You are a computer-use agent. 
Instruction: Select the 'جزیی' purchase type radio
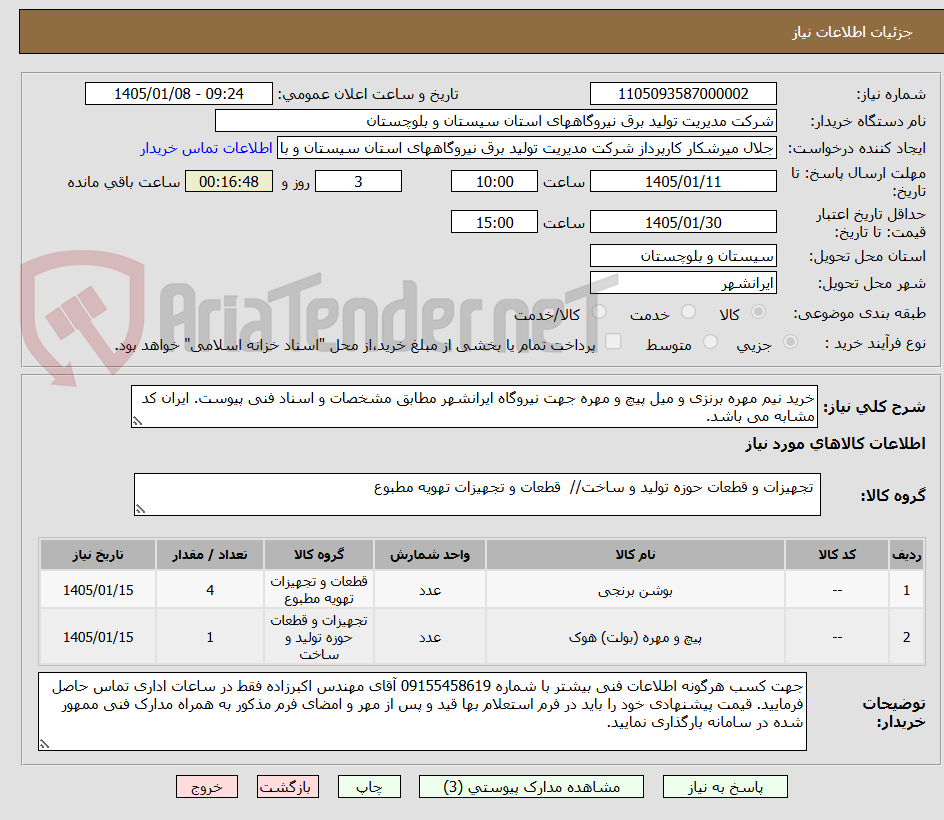pos(790,342)
